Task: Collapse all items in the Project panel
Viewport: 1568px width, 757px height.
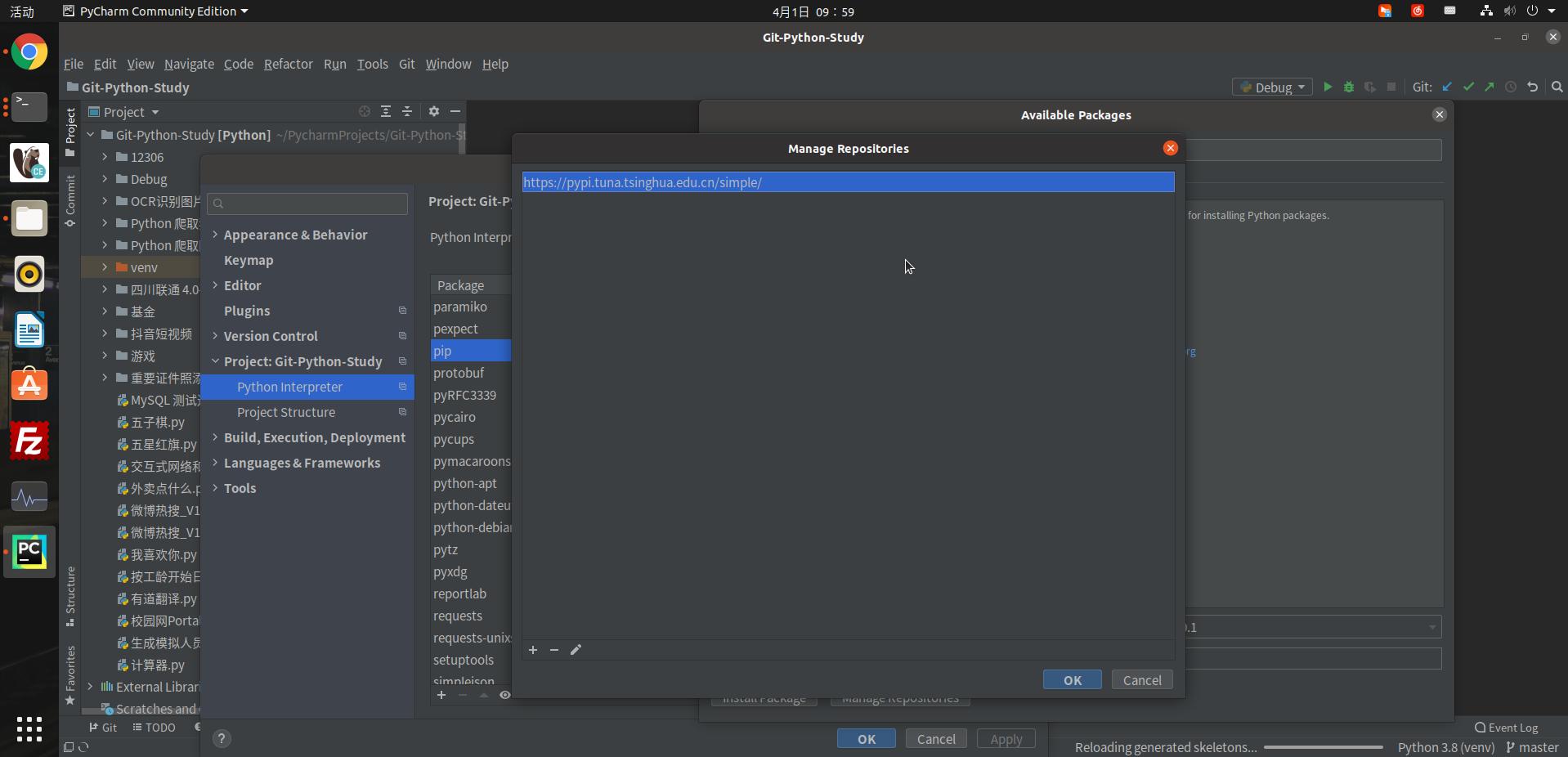Action: click(x=407, y=111)
